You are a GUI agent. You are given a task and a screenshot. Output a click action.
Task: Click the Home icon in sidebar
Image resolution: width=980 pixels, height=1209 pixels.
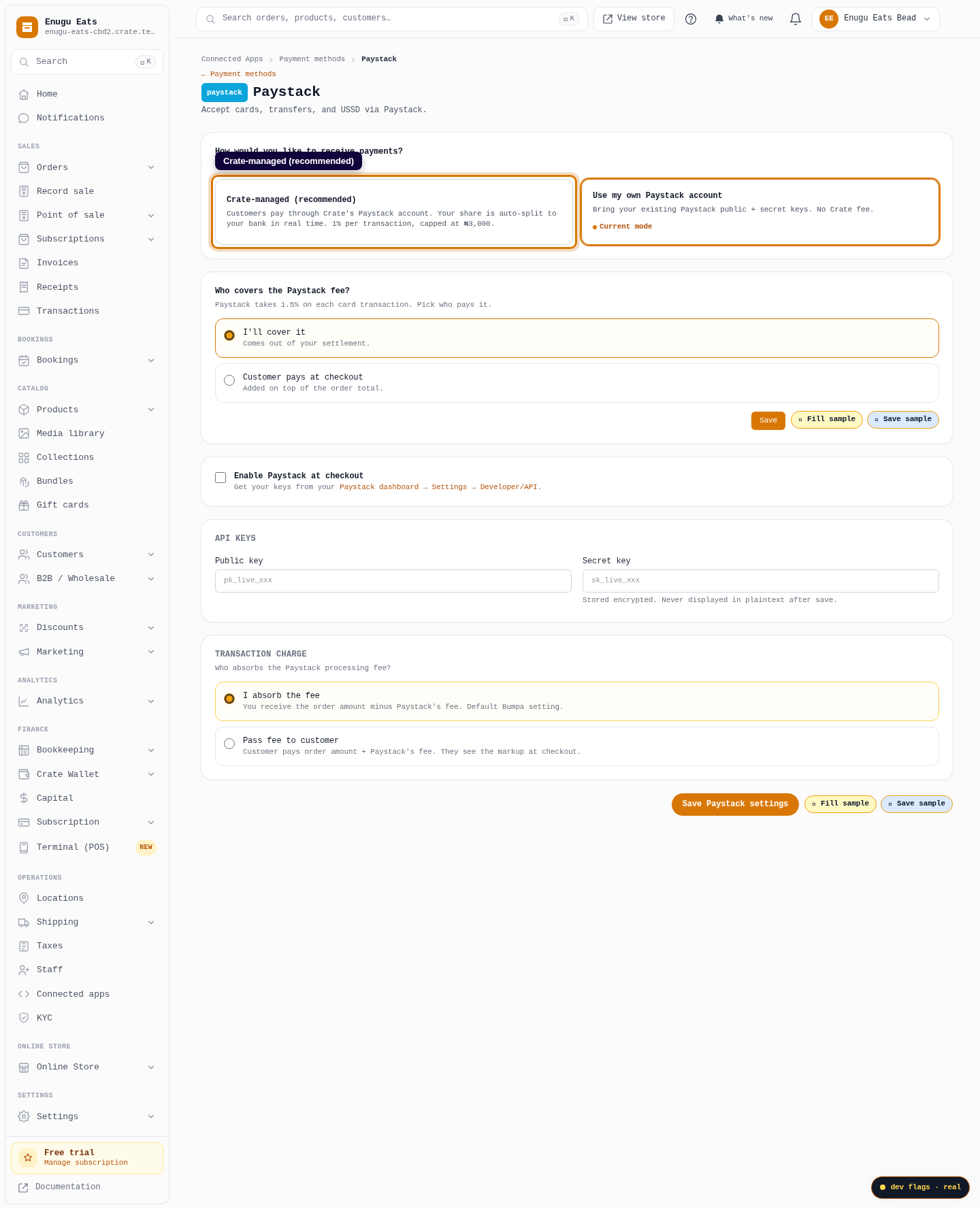24,94
